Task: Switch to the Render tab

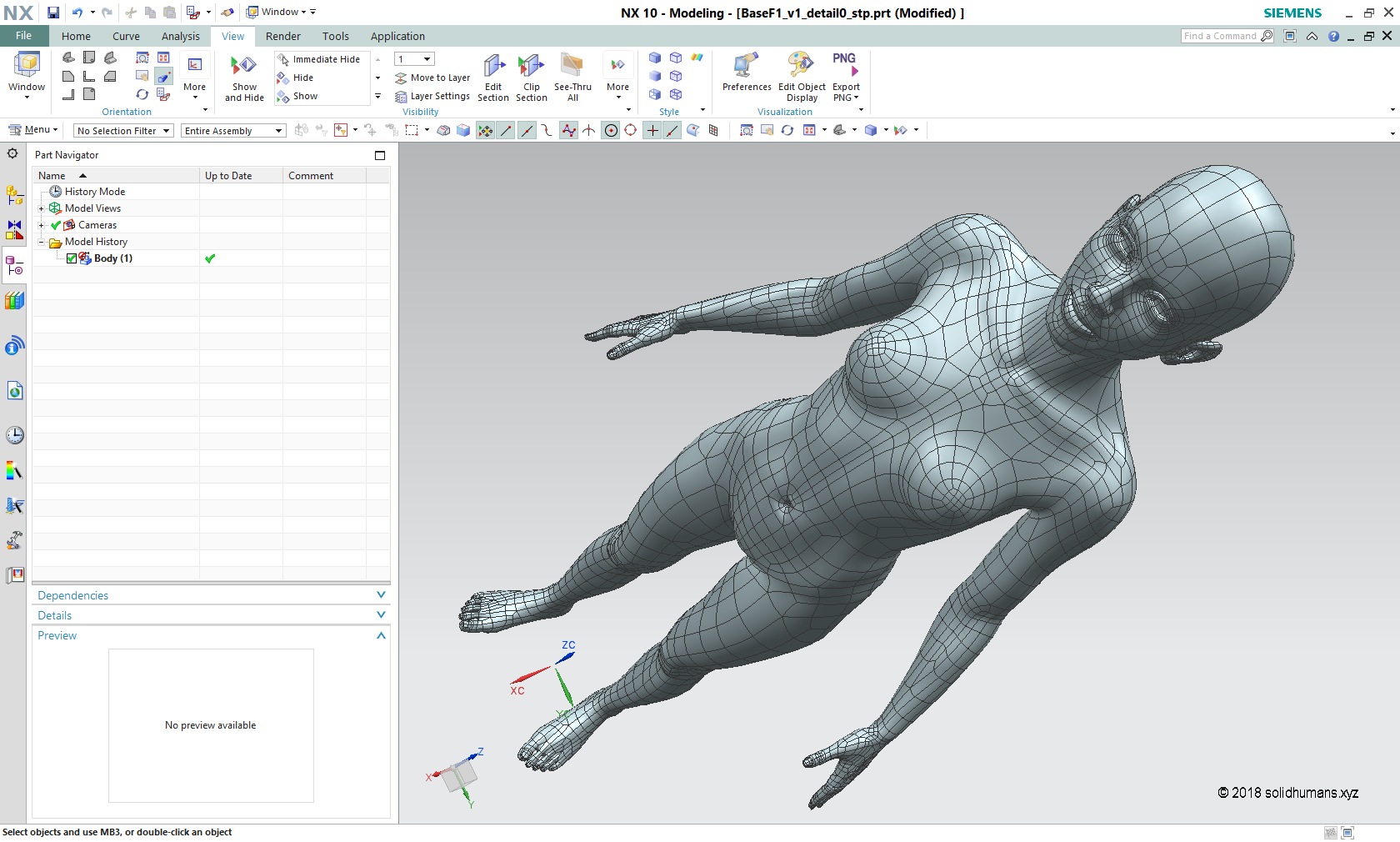Action: click(x=282, y=36)
